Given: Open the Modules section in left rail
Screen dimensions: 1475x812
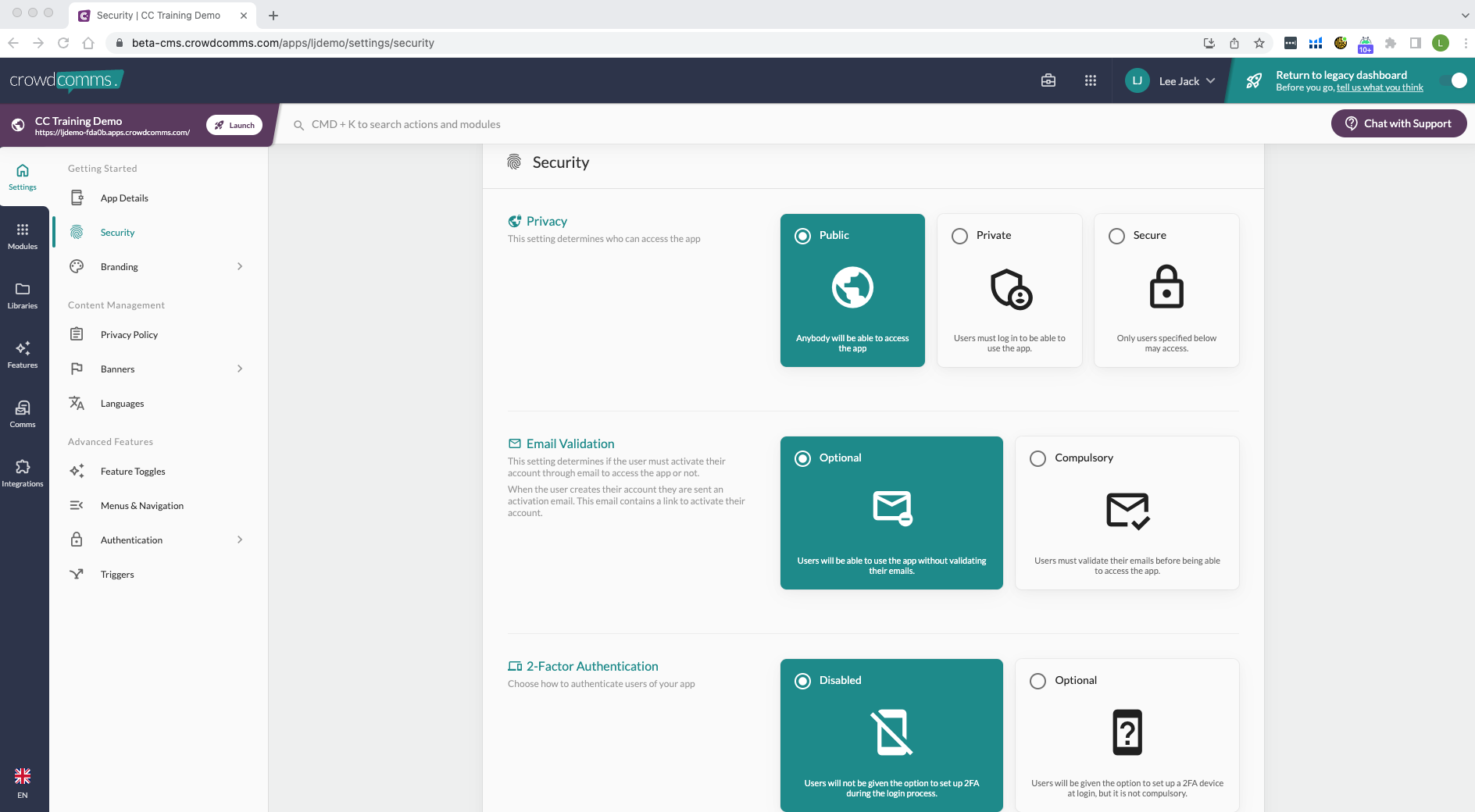Looking at the screenshot, I should [23, 236].
